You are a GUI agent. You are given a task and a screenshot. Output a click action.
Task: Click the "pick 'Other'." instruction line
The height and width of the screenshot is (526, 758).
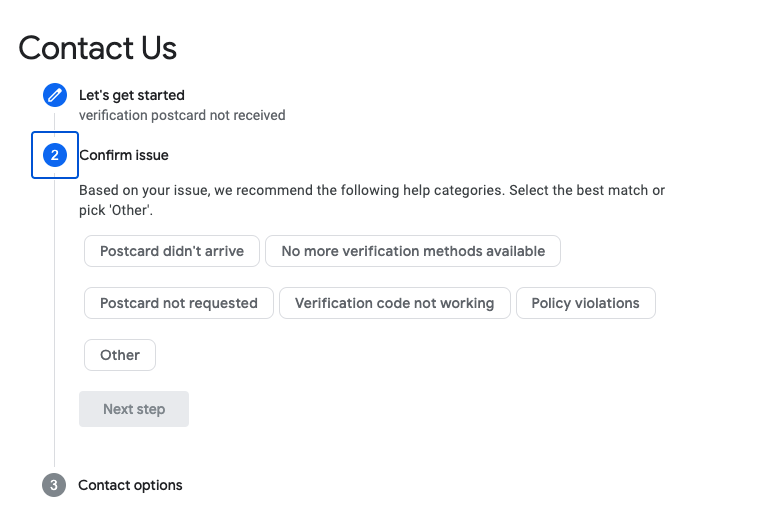point(116,211)
